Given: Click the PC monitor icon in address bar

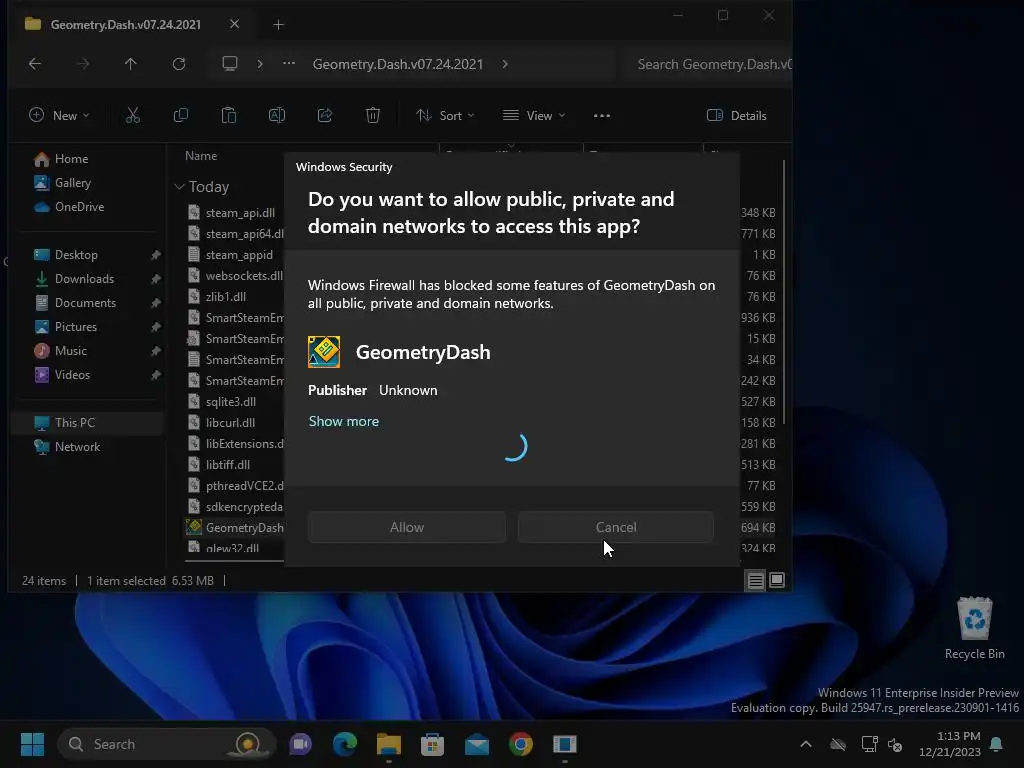Looking at the screenshot, I should tap(230, 63).
